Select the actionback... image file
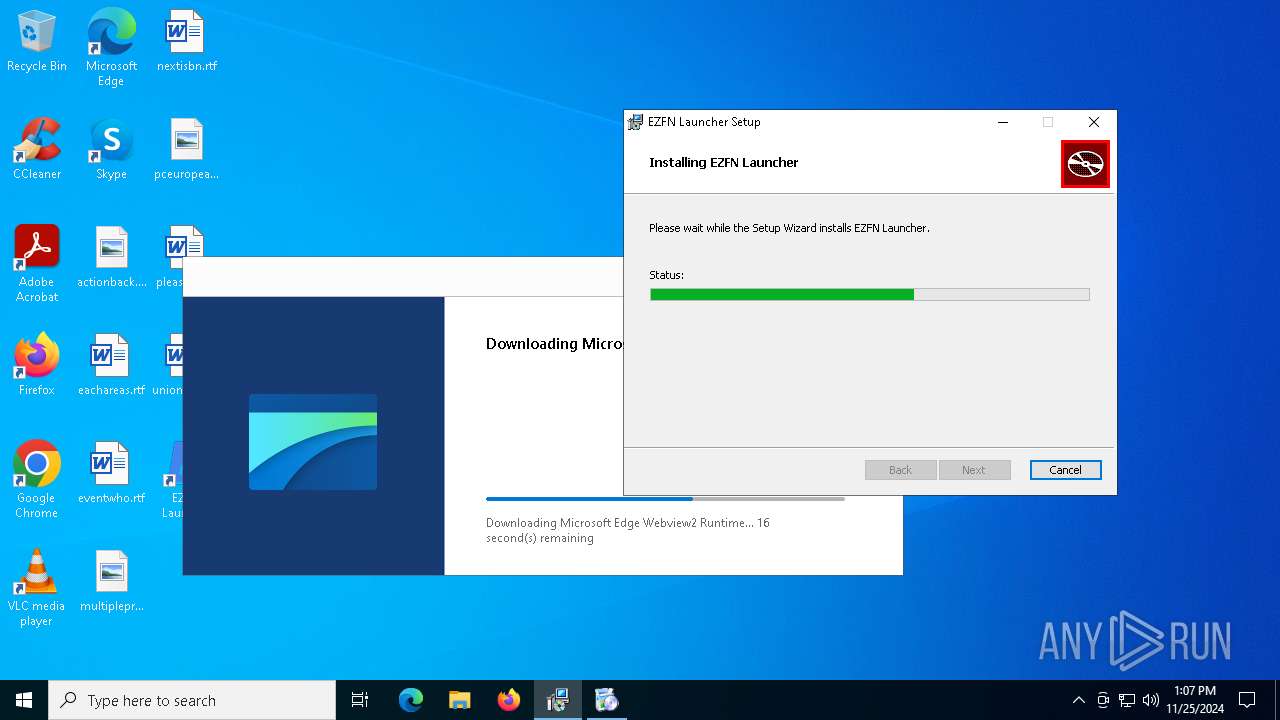 [111, 257]
